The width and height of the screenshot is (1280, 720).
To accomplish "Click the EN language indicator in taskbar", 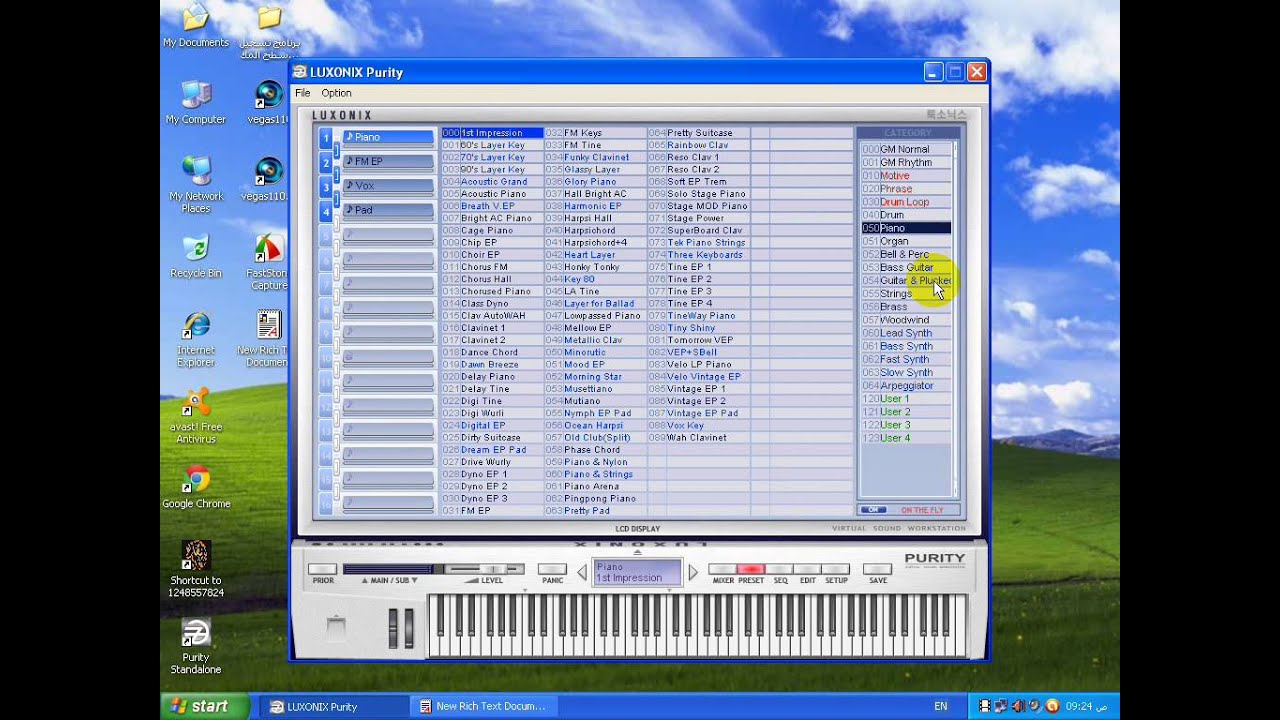I will pos(941,706).
